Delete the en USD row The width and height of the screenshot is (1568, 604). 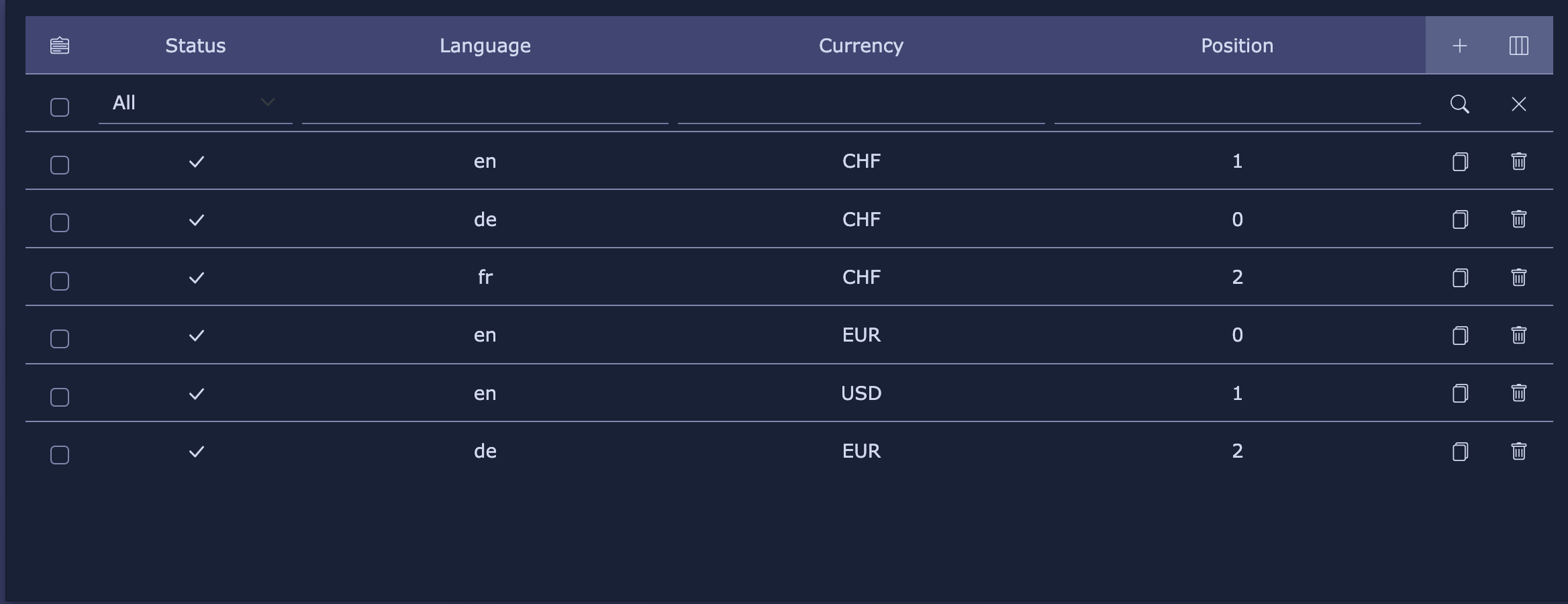pos(1519,393)
